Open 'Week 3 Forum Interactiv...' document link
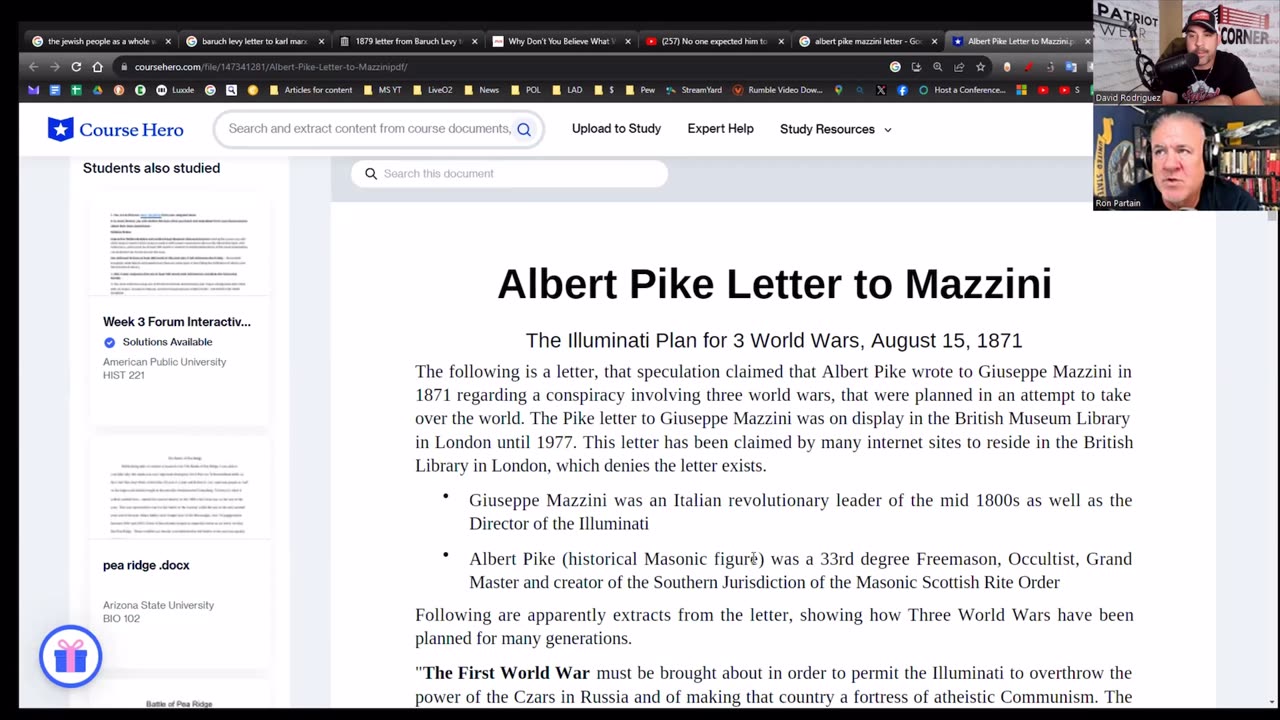This screenshot has width=1280, height=720. pos(177,322)
